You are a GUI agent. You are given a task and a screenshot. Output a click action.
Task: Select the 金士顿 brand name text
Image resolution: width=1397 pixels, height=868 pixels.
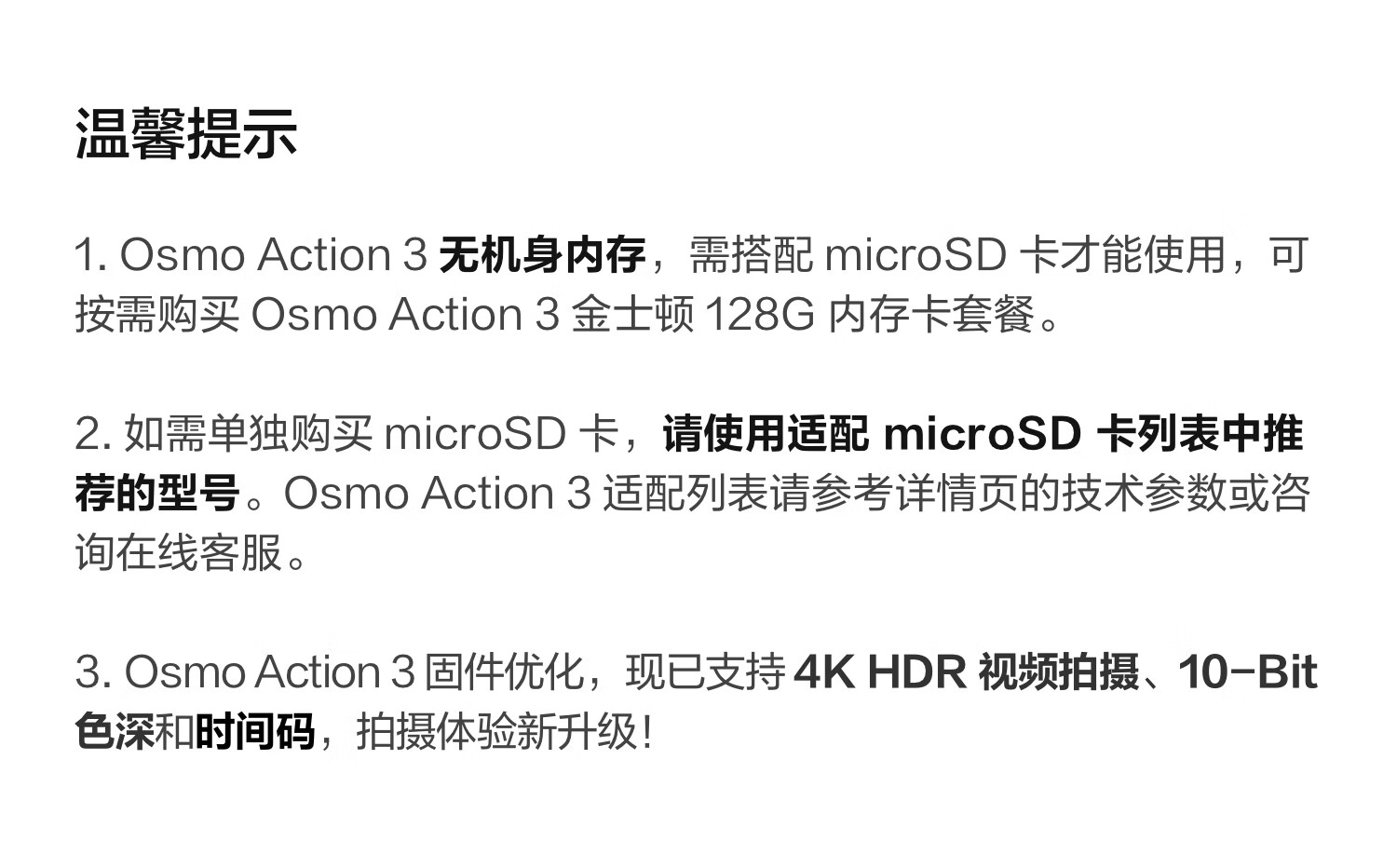click(x=632, y=315)
